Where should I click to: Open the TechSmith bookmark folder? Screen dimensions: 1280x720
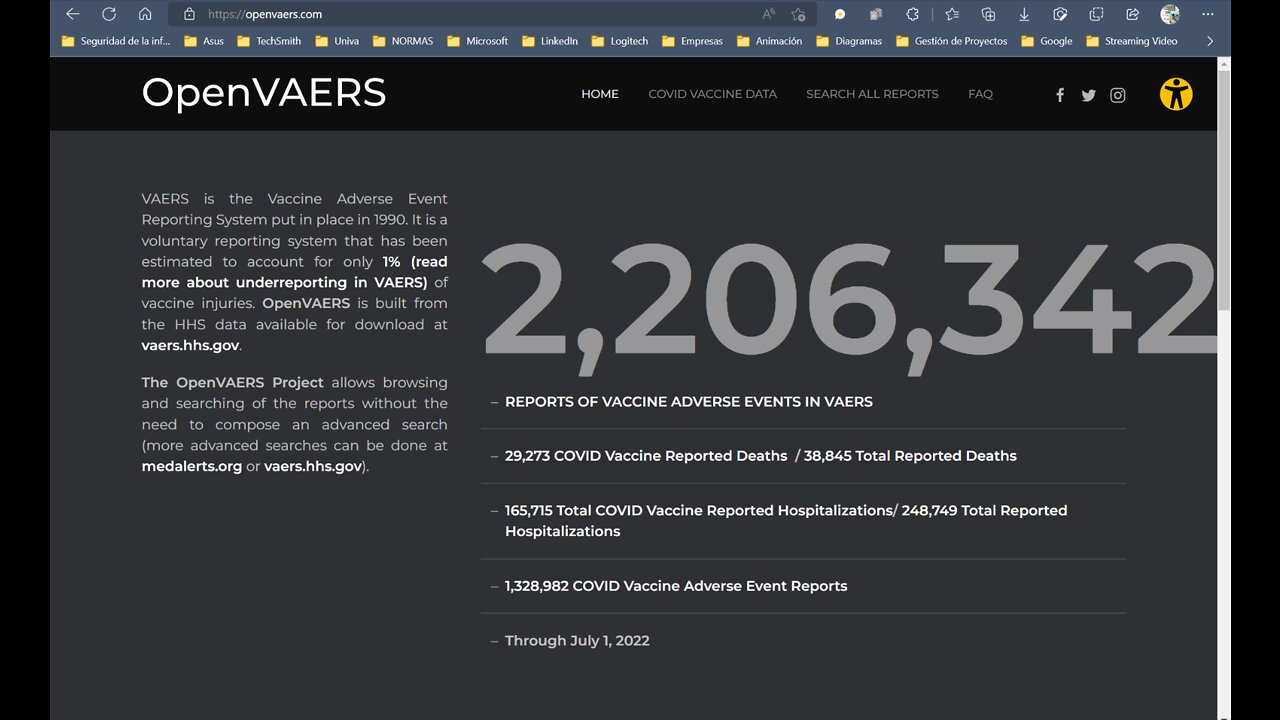(x=269, y=41)
